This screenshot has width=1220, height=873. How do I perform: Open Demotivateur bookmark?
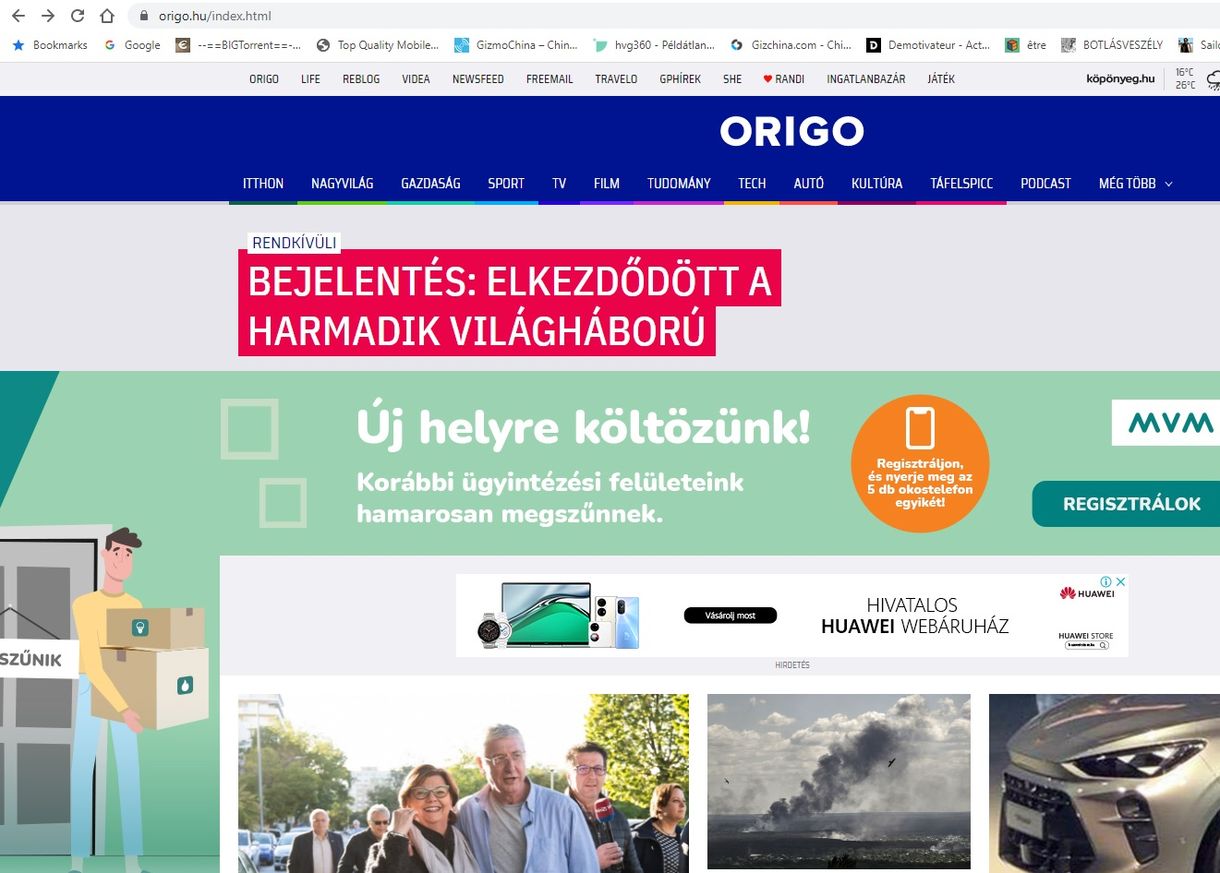pos(928,45)
